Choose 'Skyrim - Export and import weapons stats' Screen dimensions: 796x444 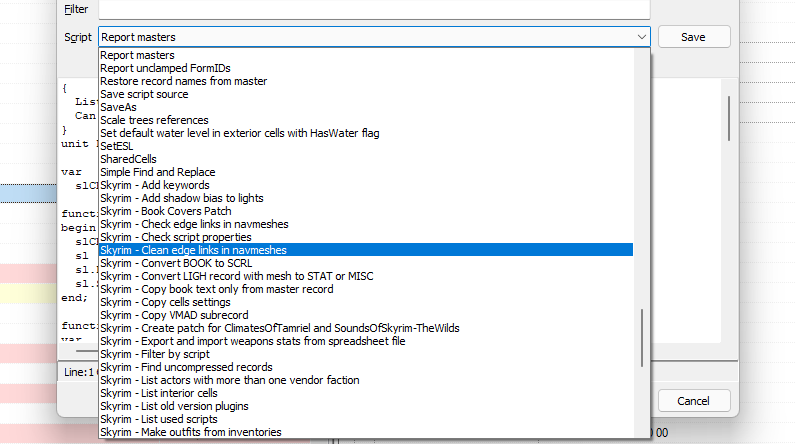pyautogui.click(x=366, y=341)
